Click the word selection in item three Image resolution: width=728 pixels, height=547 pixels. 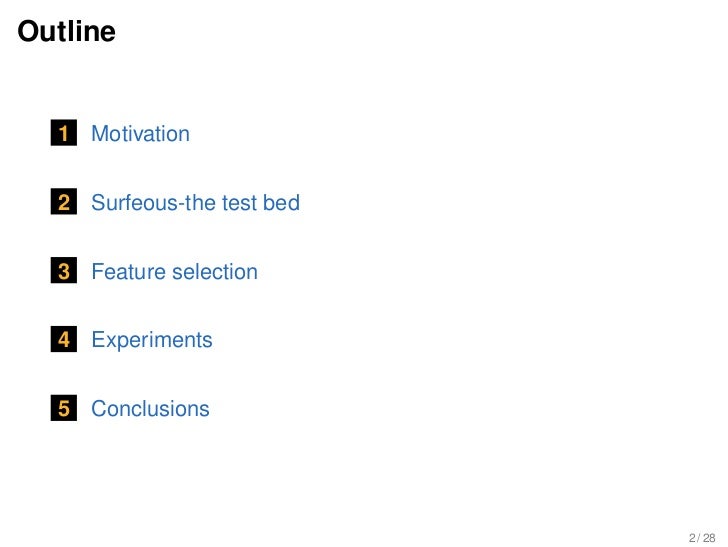point(210,272)
